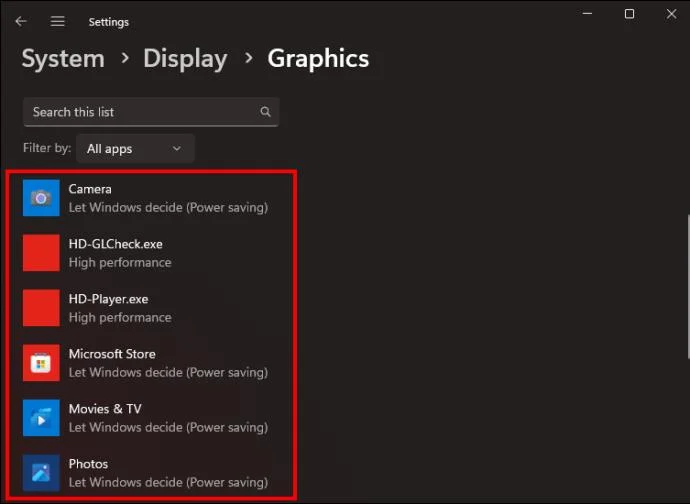
Task: Select the Camera entry name
Action: [90, 189]
